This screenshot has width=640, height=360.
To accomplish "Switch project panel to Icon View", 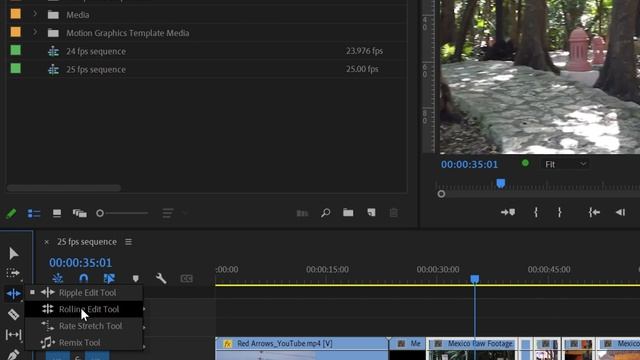I will pos(57,213).
